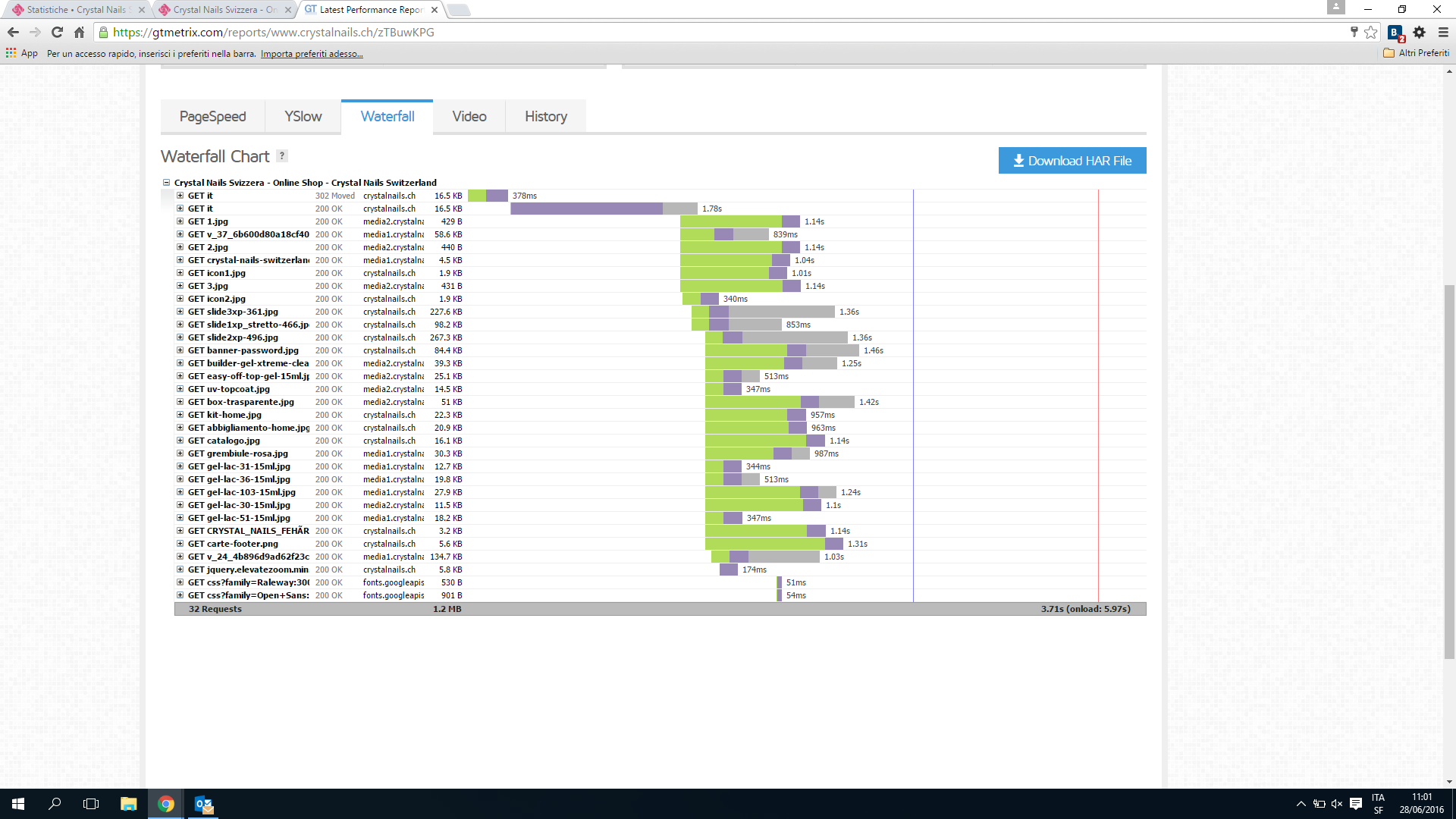Expand the GET jquery.elevatezoom.min request row
This screenshot has width=1456, height=819.
[x=180, y=570]
